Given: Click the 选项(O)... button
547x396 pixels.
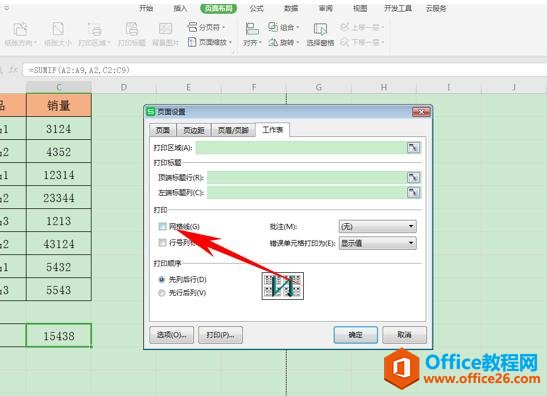Looking at the screenshot, I should pos(171,335).
